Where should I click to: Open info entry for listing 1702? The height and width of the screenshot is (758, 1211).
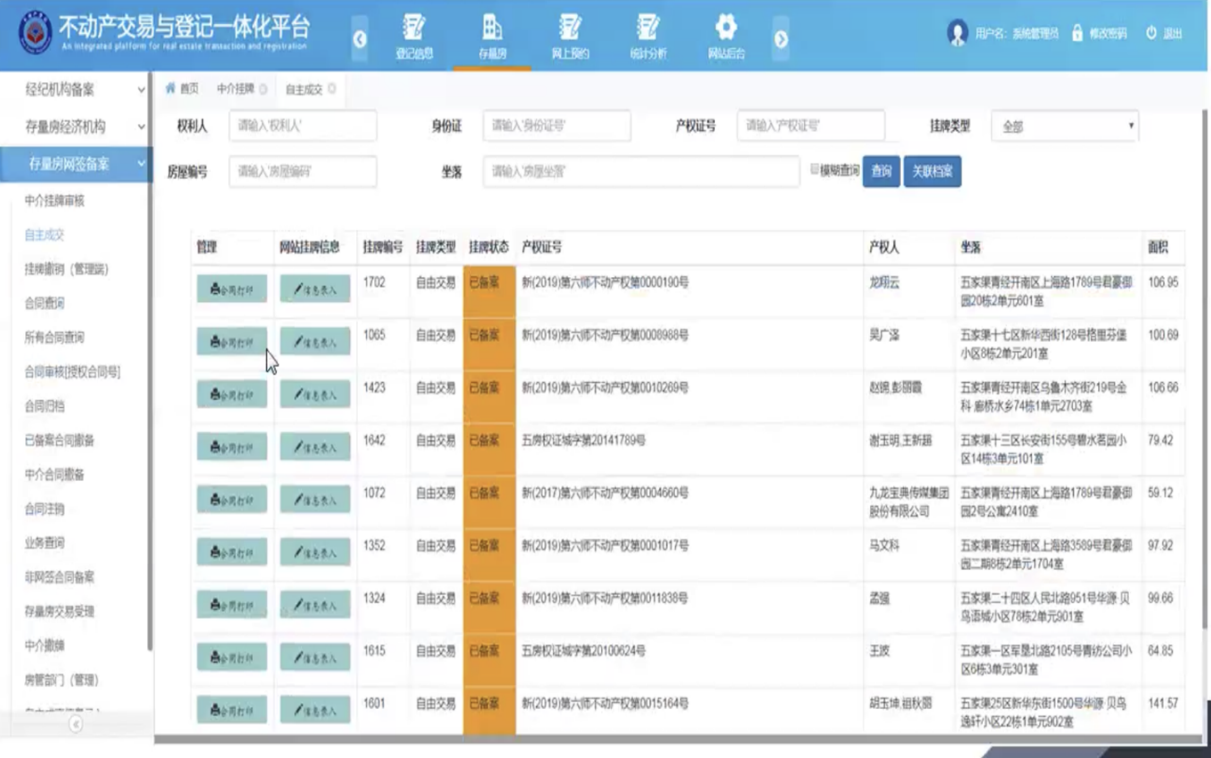tap(315, 289)
